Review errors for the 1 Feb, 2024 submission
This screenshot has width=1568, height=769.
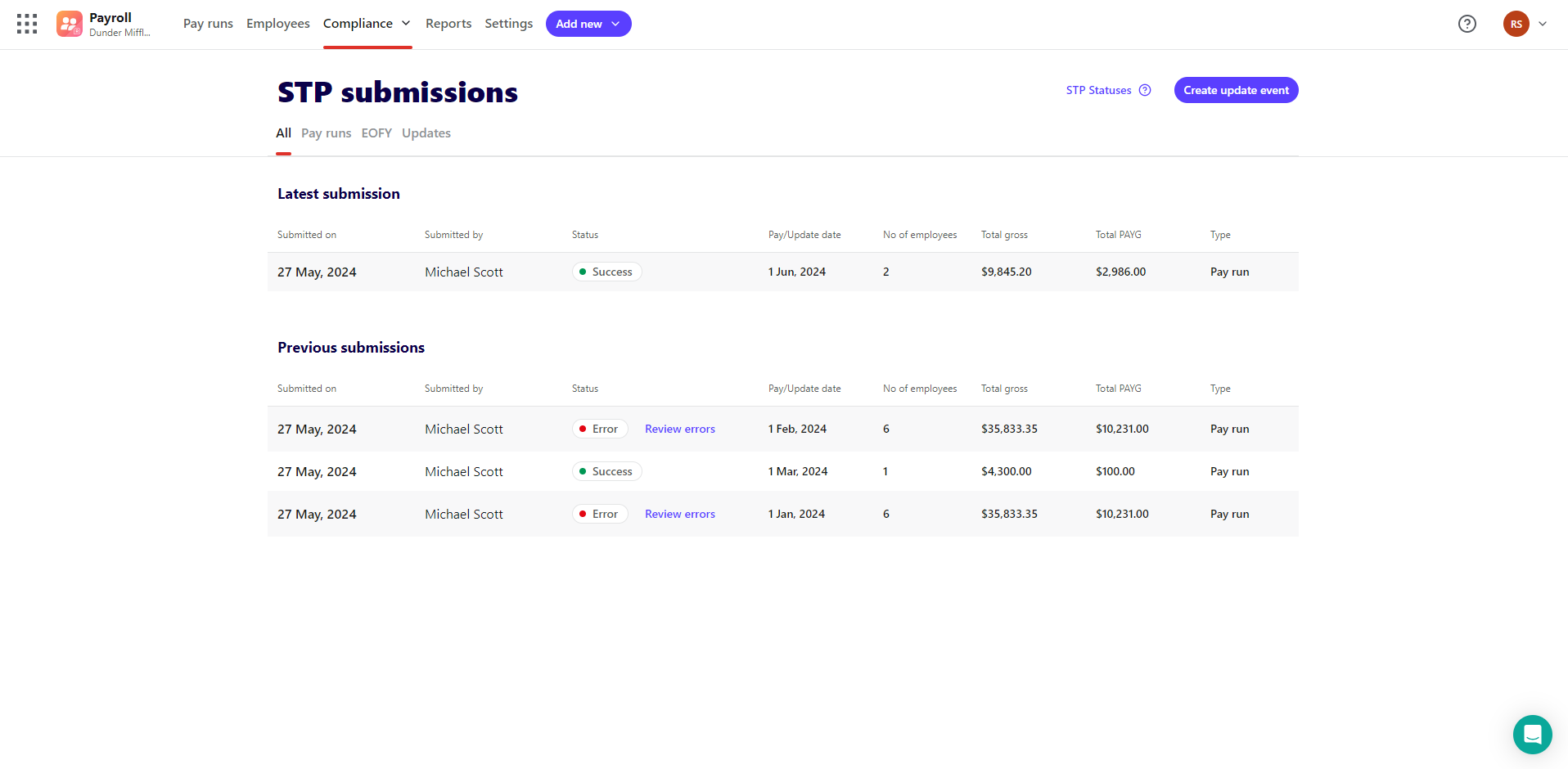point(680,429)
